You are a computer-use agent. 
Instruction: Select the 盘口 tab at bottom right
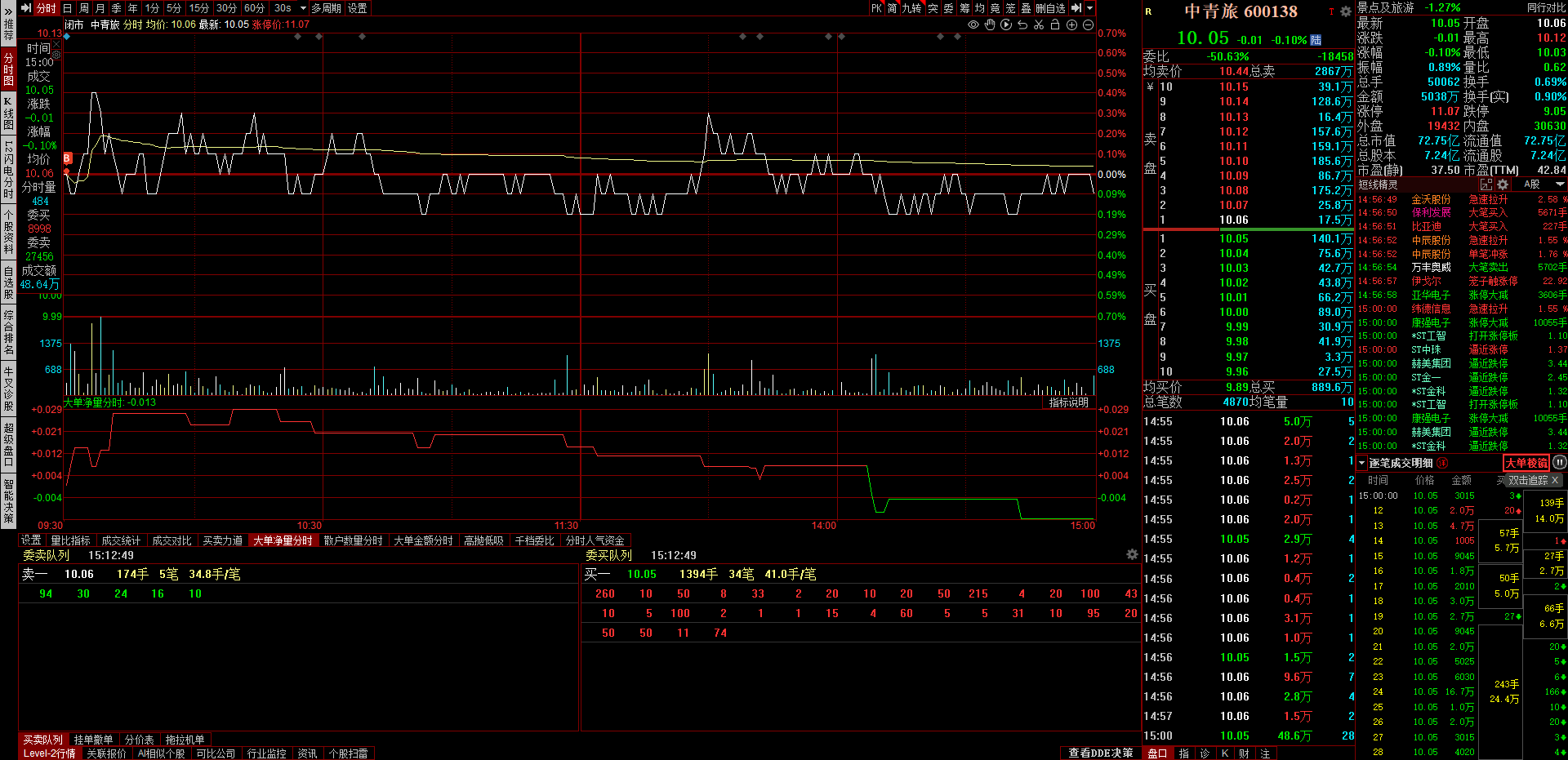1157,753
